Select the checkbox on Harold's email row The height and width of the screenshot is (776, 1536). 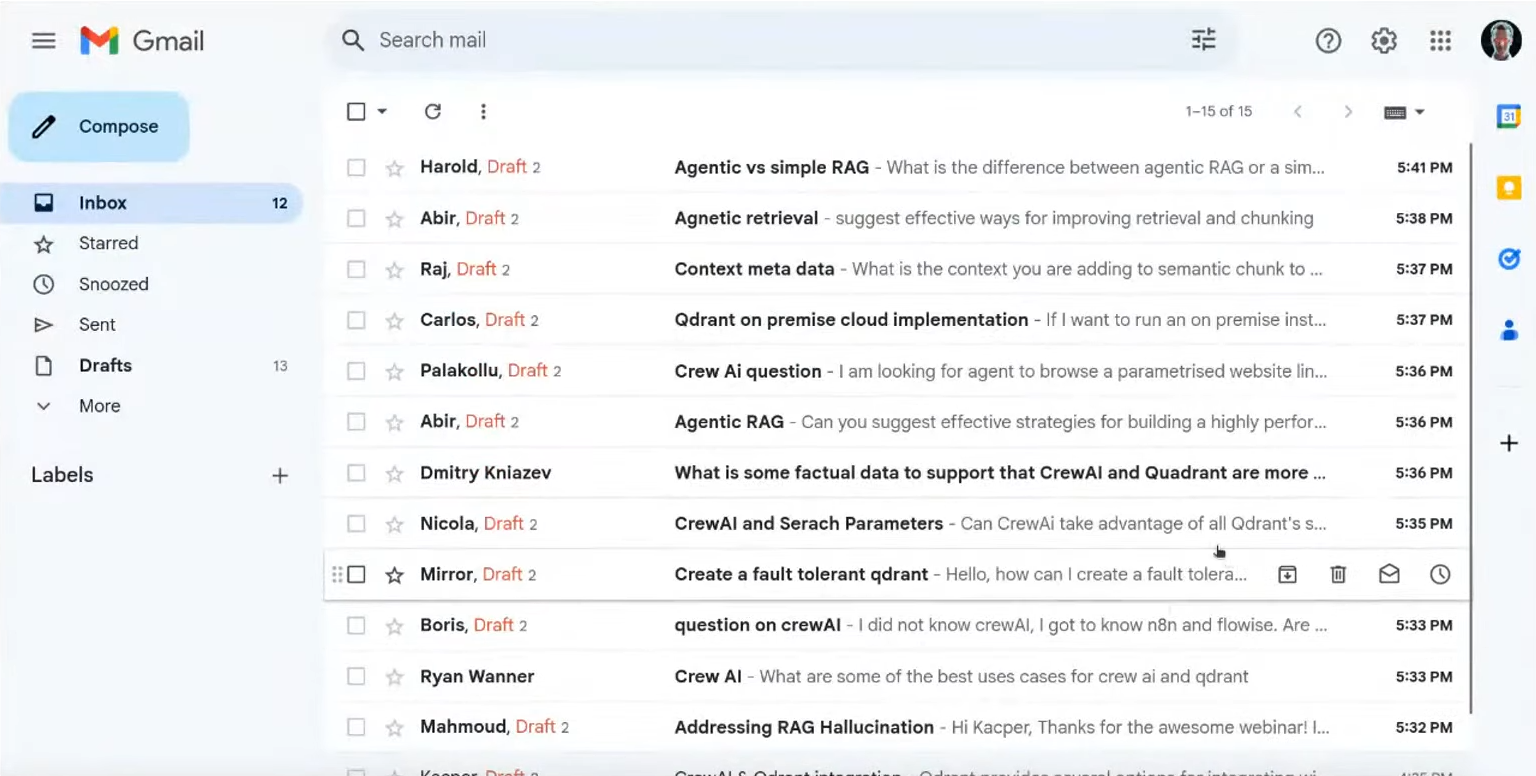point(356,167)
